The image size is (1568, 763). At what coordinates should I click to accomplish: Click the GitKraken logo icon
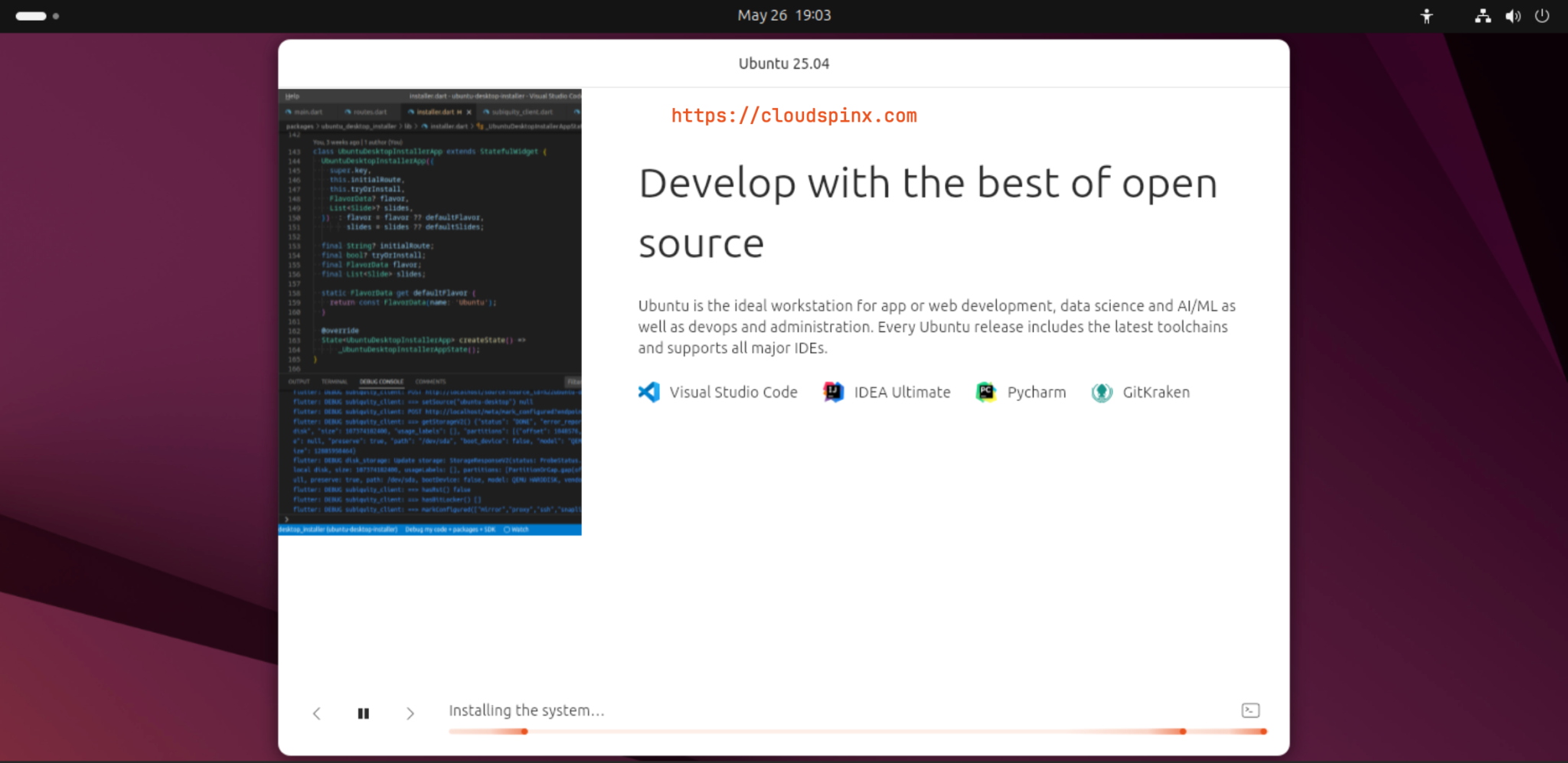1101,393
